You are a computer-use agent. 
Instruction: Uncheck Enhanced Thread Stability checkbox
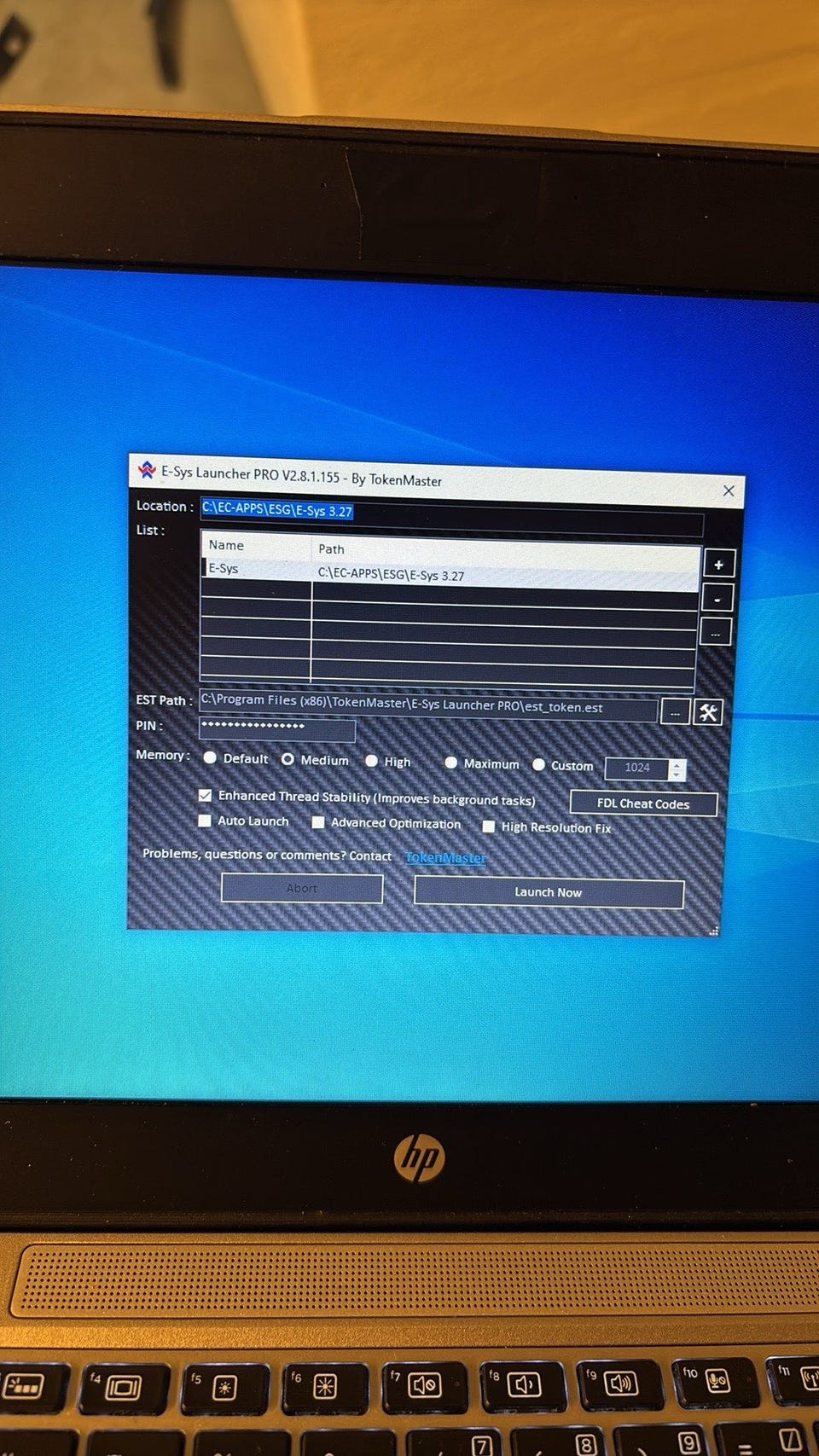coord(205,795)
